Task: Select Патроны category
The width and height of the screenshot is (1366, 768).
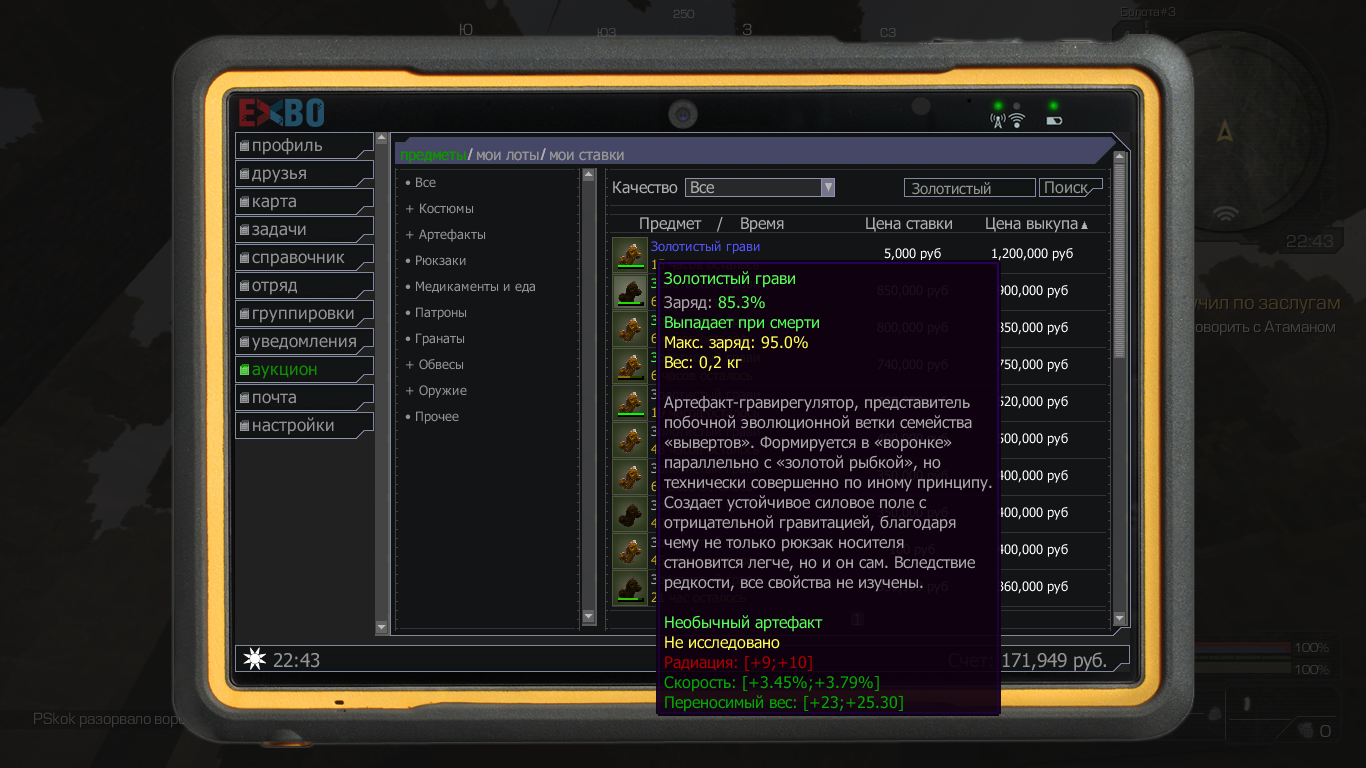Action: pos(436,313)
